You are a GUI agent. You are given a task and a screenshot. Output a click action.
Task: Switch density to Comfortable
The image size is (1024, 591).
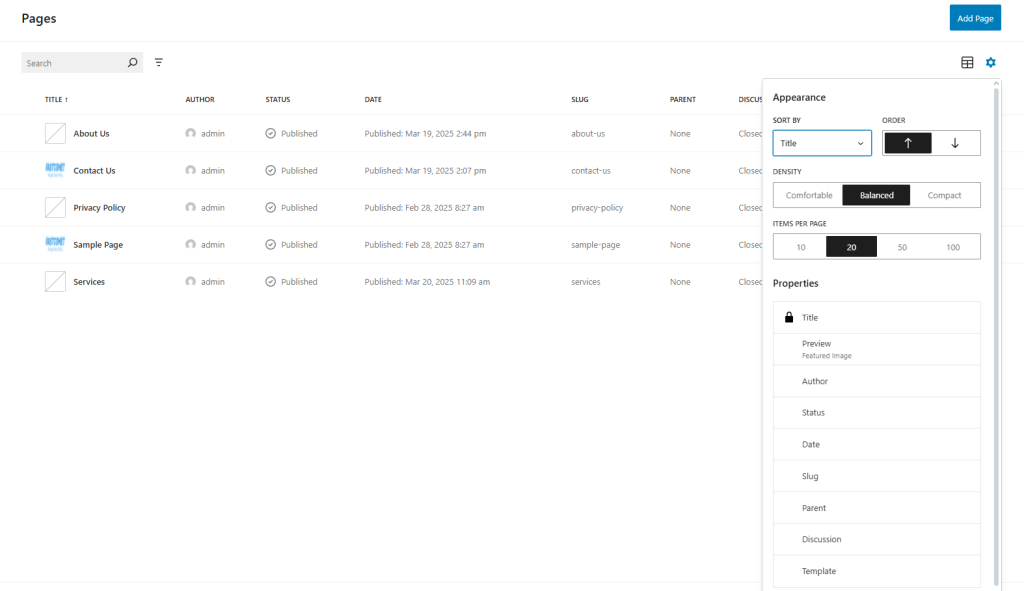808,195
